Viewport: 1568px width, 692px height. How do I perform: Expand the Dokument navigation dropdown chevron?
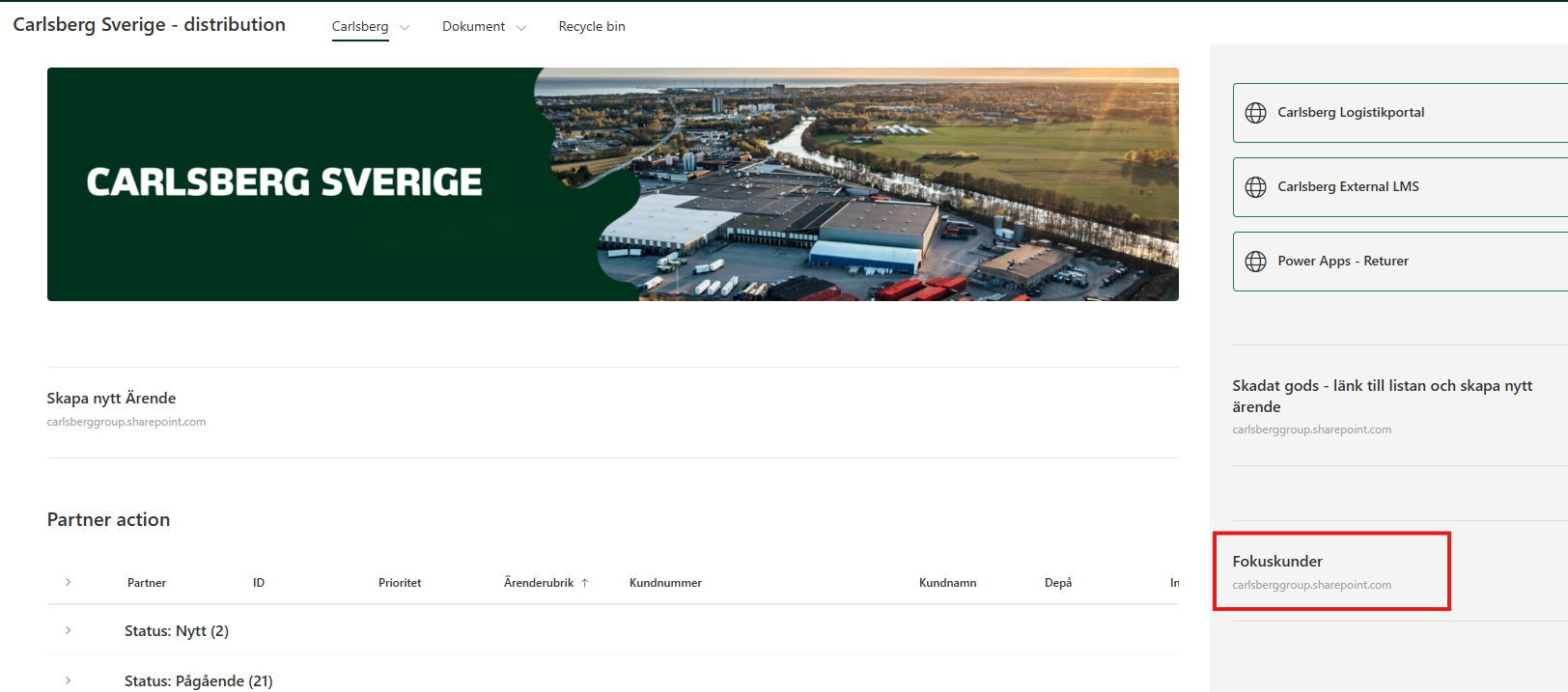[x=521, y=28]
